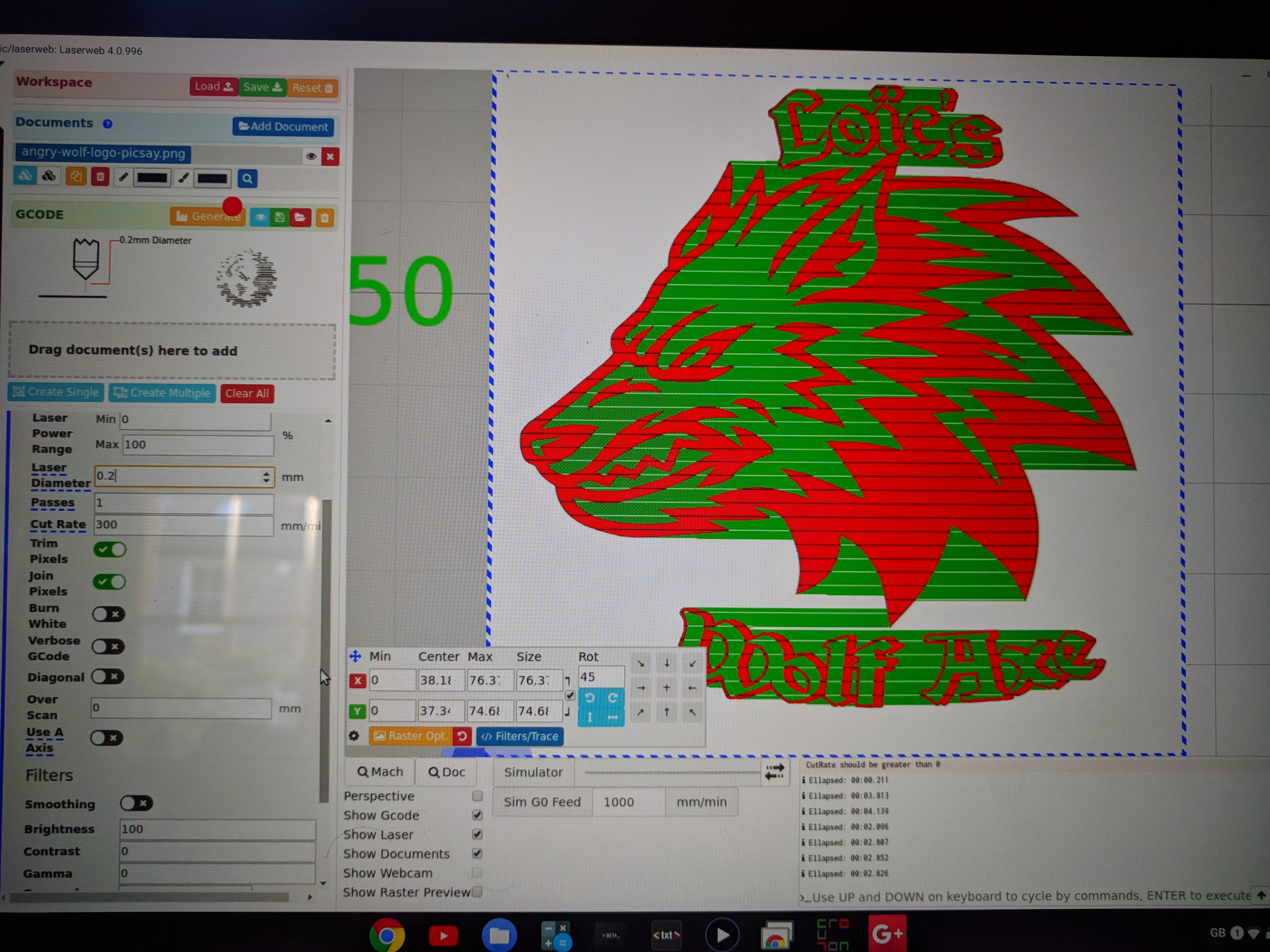Toggle the Join Pixels switch
The height and width of the screenshot is (952, 1270).
110,582
